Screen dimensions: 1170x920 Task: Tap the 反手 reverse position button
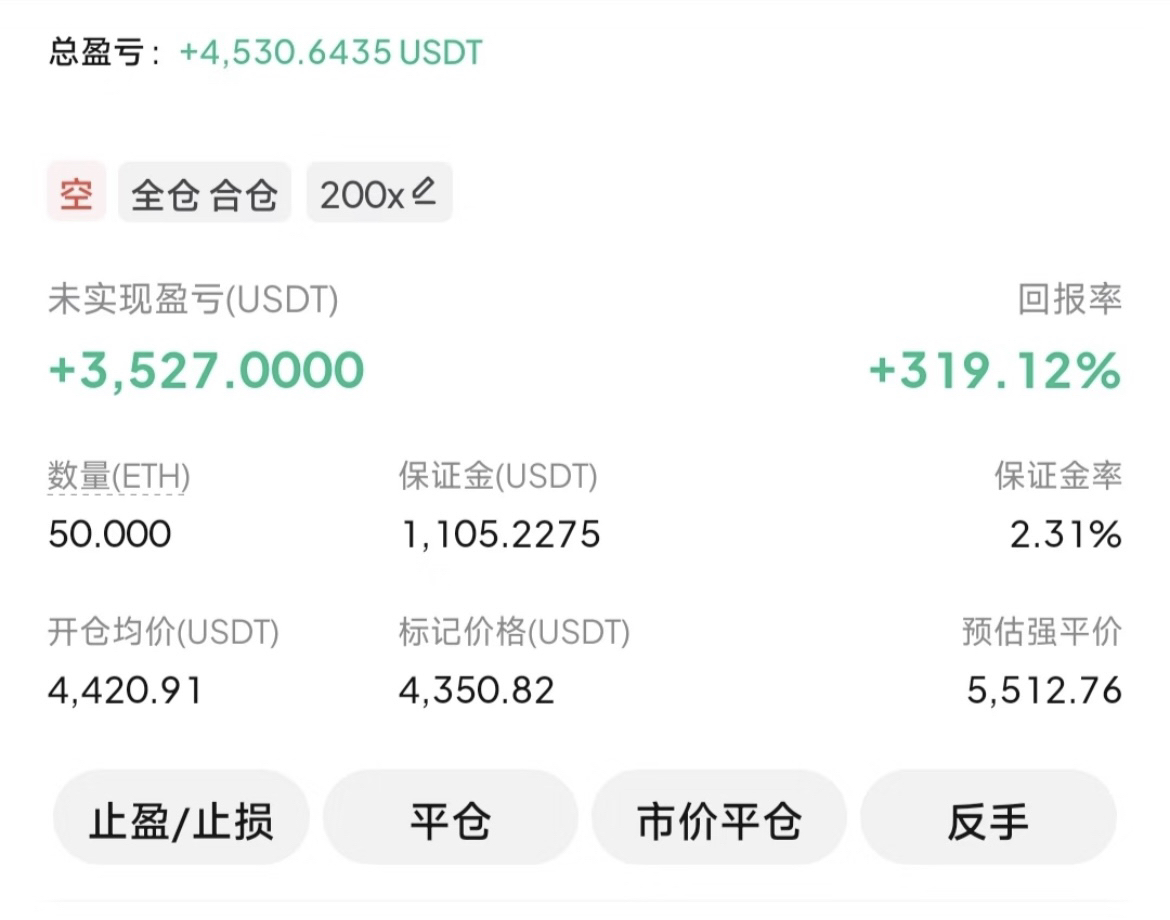pos(988,822)
